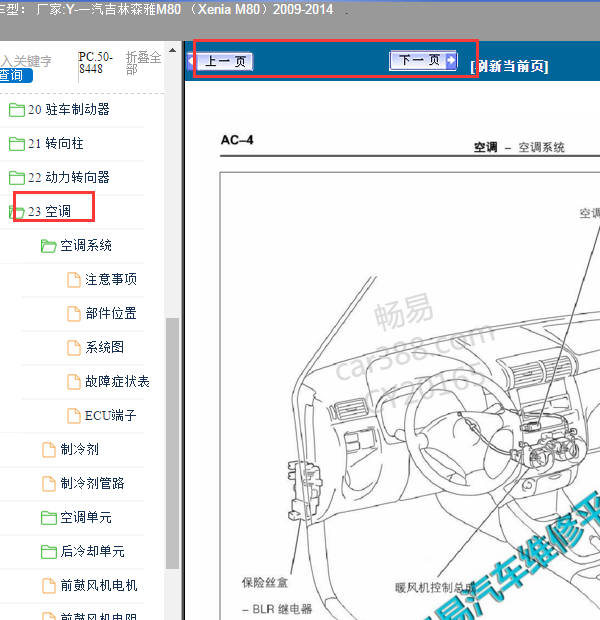Open the 制冷剂管路 document
600x620 pixels.
[92, 484]
